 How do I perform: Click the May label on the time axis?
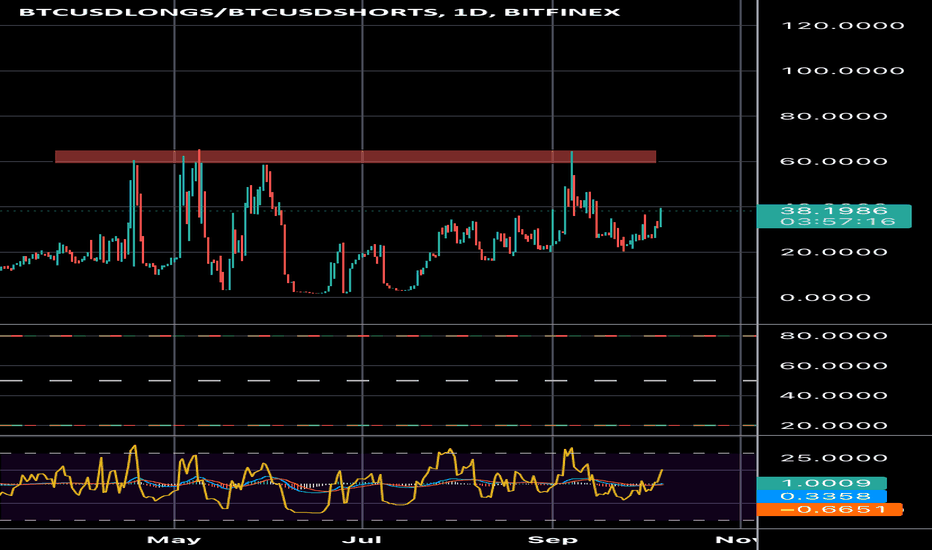(174, 540)
